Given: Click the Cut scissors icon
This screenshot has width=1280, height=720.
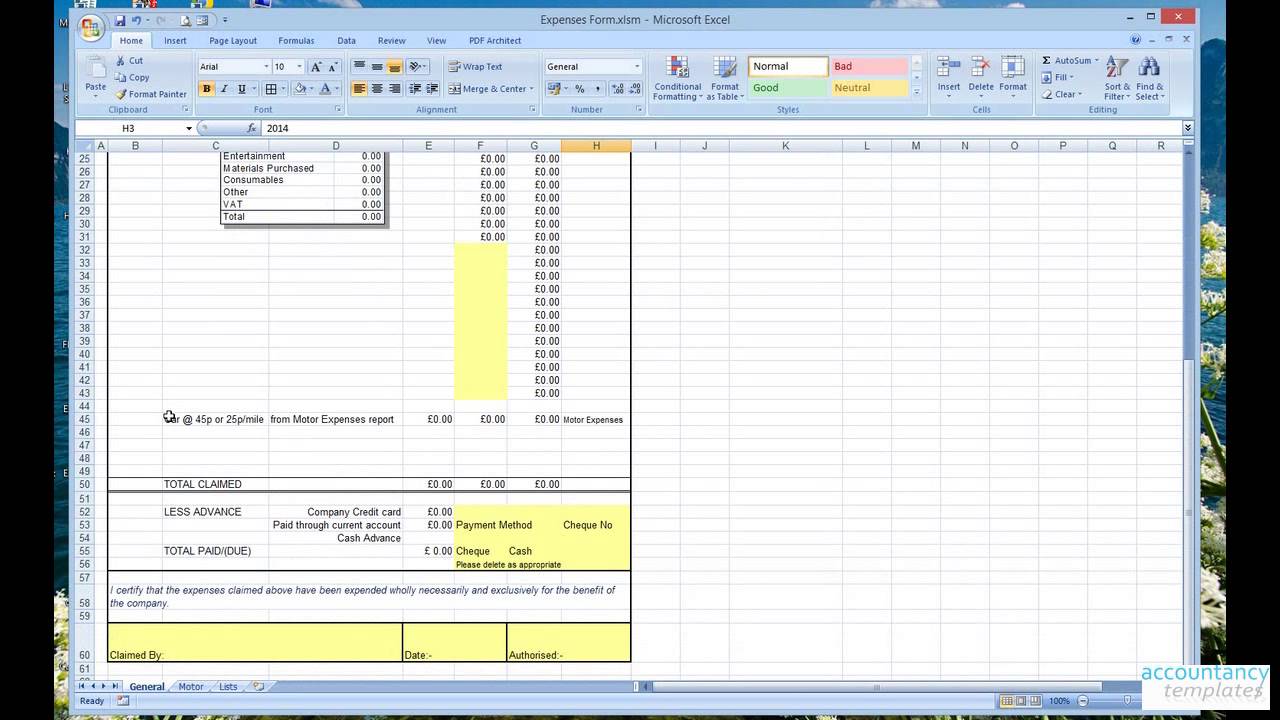Looking at the screenshot, I should (x=121, y=61).
